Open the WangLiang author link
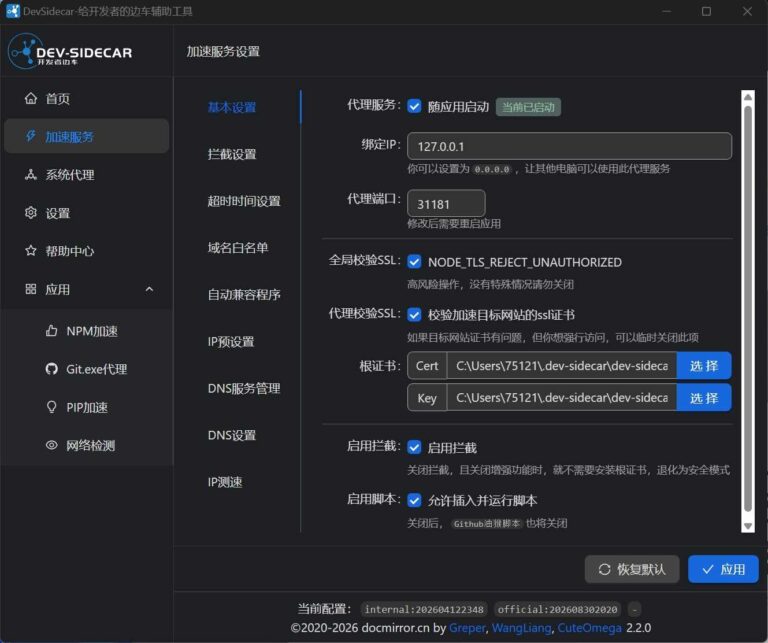The image size is (768, 643). (x=521, y=628)
